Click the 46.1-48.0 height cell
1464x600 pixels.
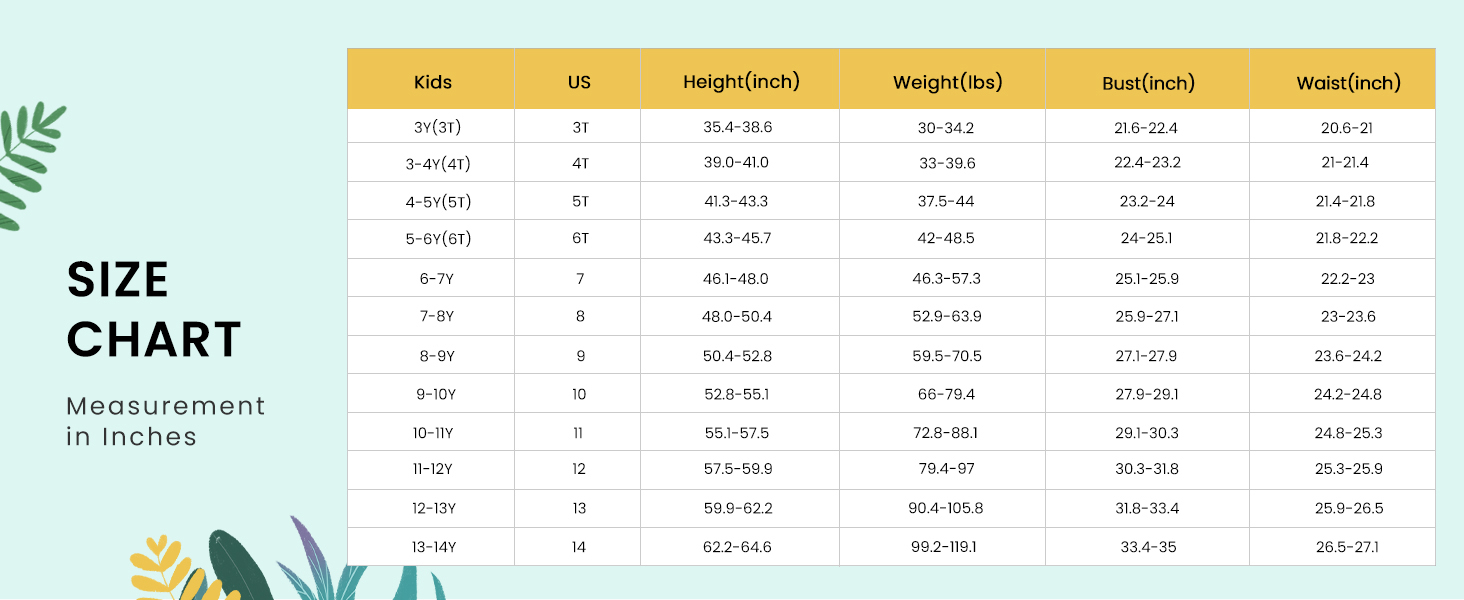737,279
